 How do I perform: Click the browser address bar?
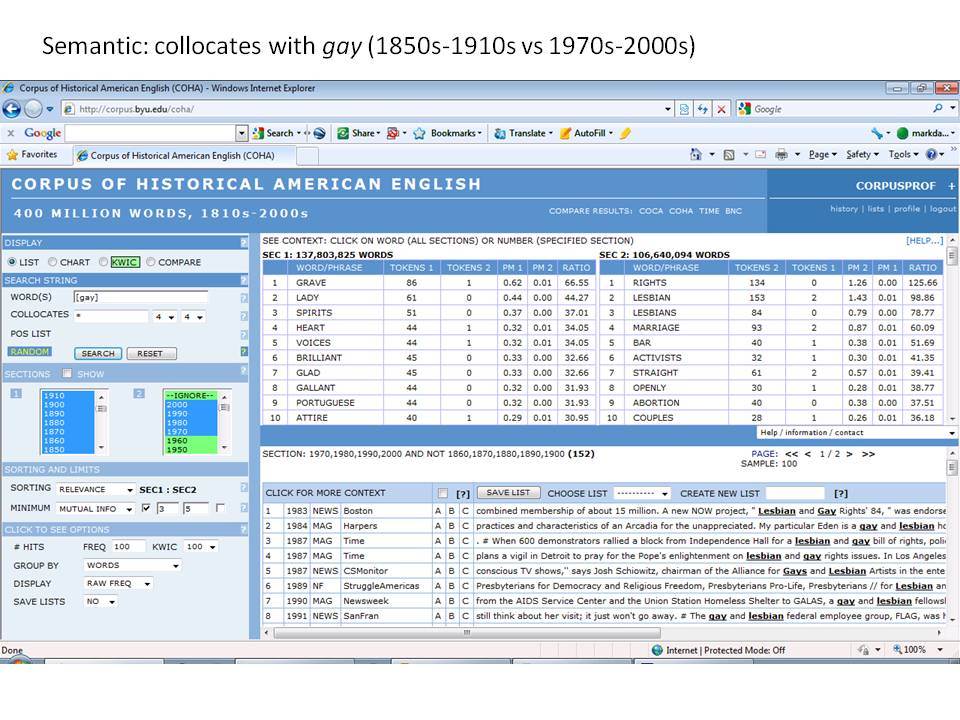(x=367, y=109)
